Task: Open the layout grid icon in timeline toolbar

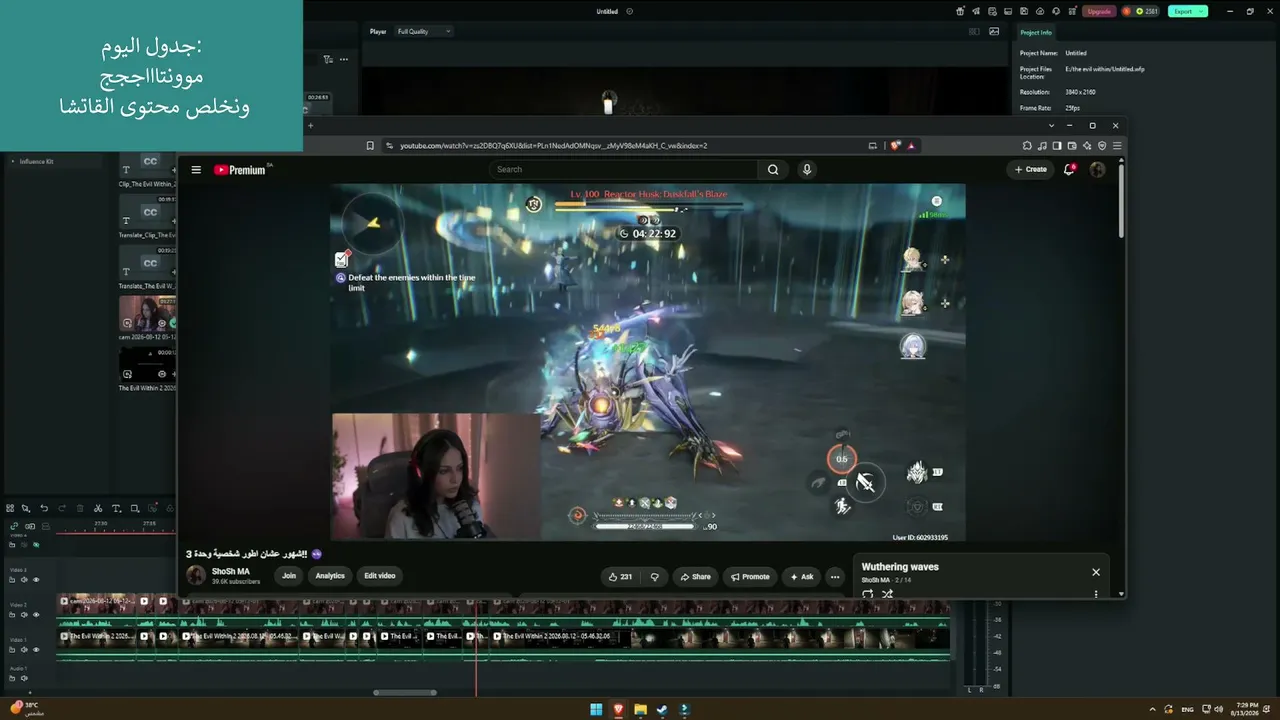Action: 10,508
